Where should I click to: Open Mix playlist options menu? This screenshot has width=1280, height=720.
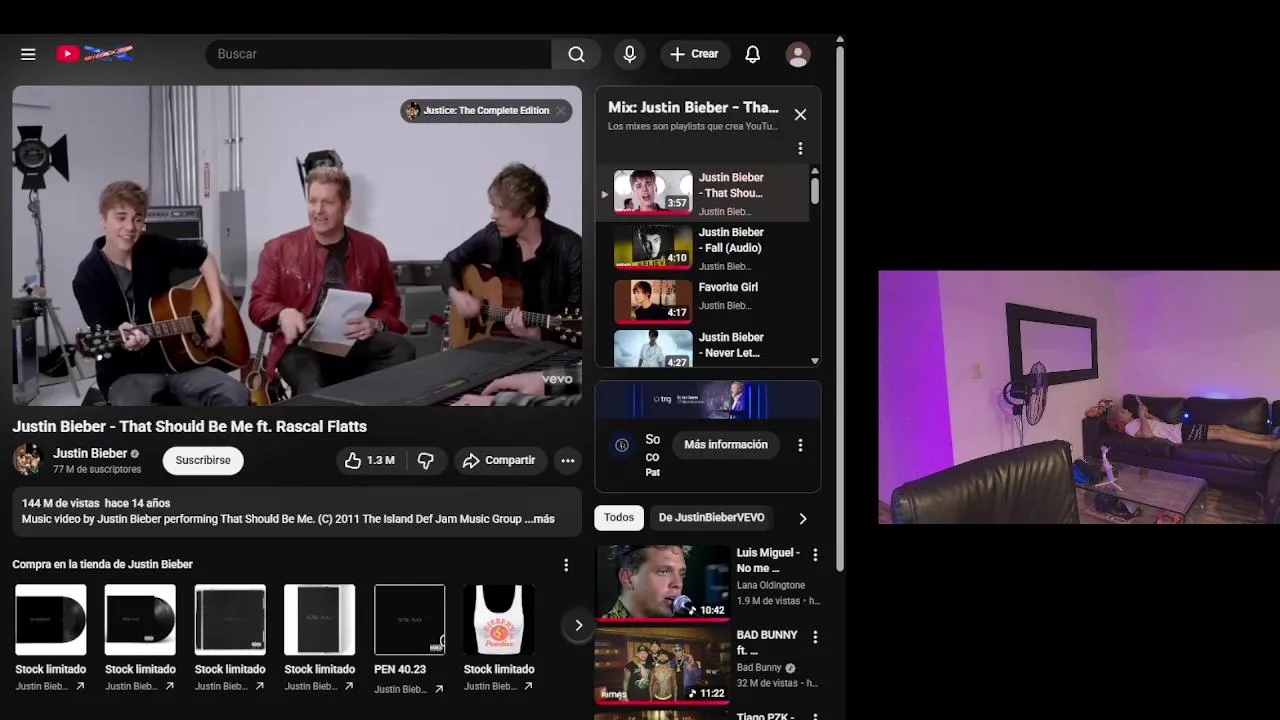click(800, 149)
